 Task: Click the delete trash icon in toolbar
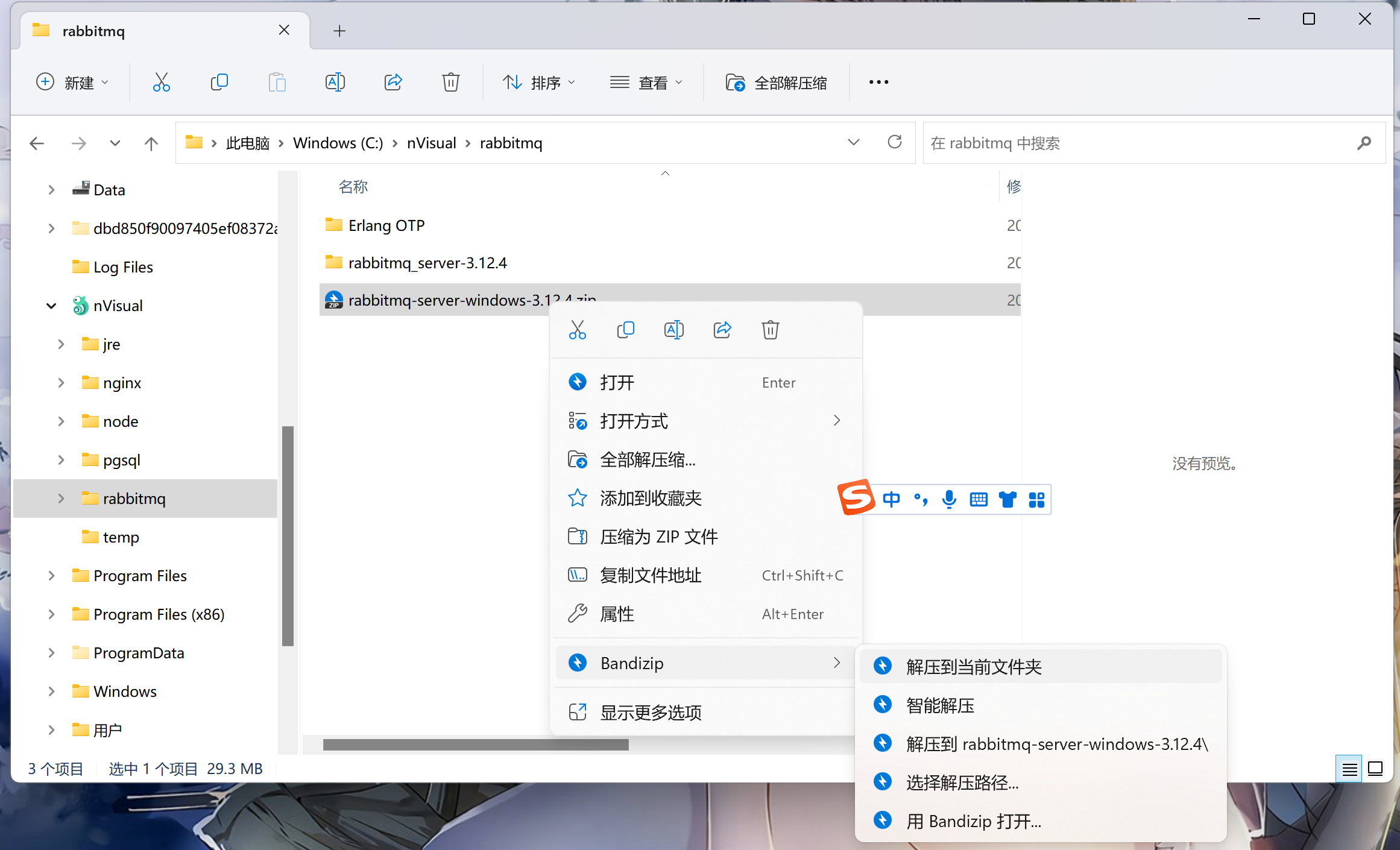point(450,82)
